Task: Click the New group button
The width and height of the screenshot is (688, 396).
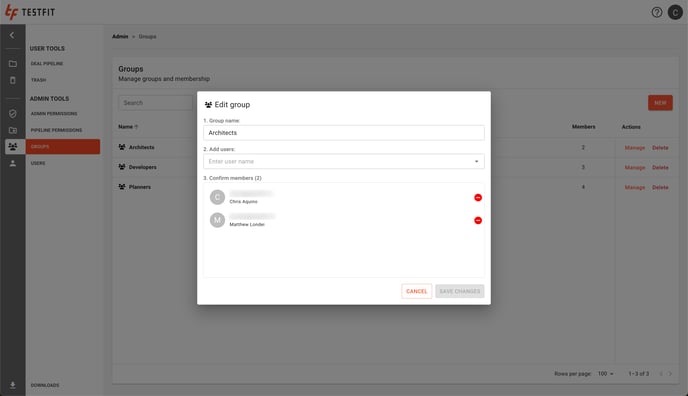Action: (660, 103)
